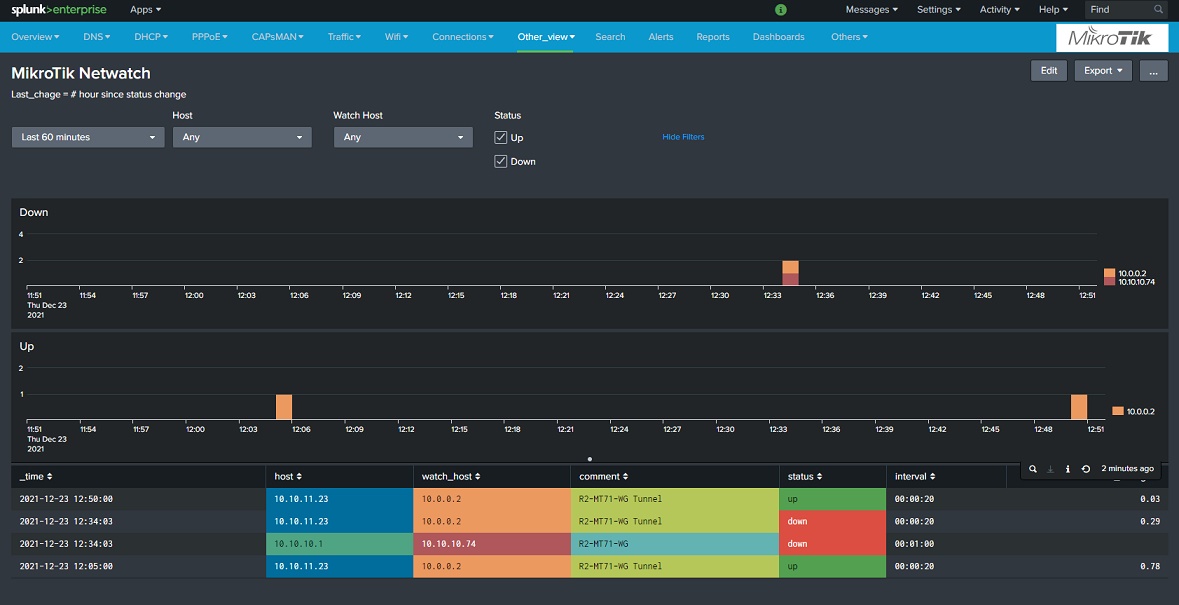
Task: Expand the Apps menu
Action: (x=145, y=10)
